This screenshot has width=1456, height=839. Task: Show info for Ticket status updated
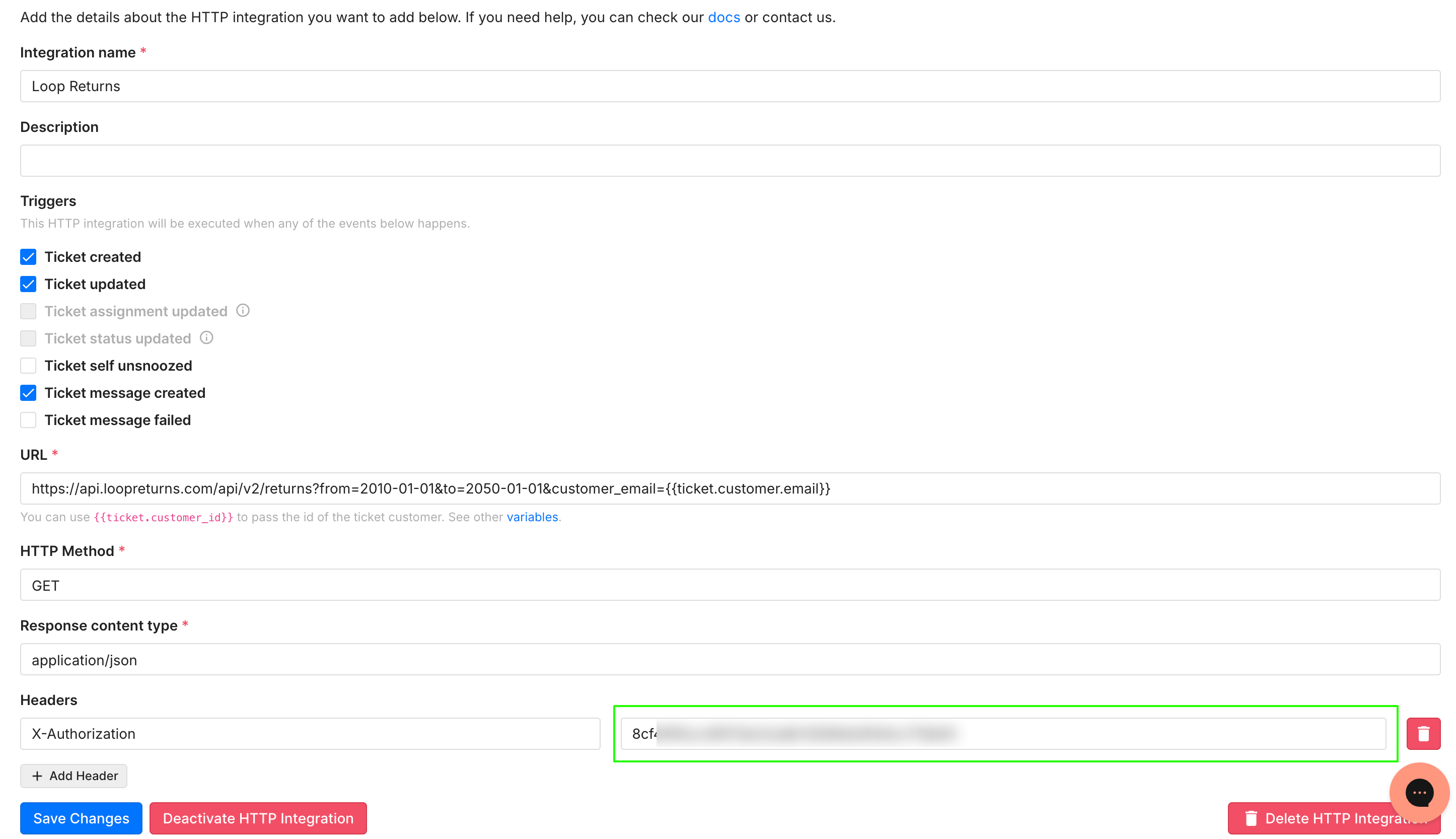click(206, 338)
